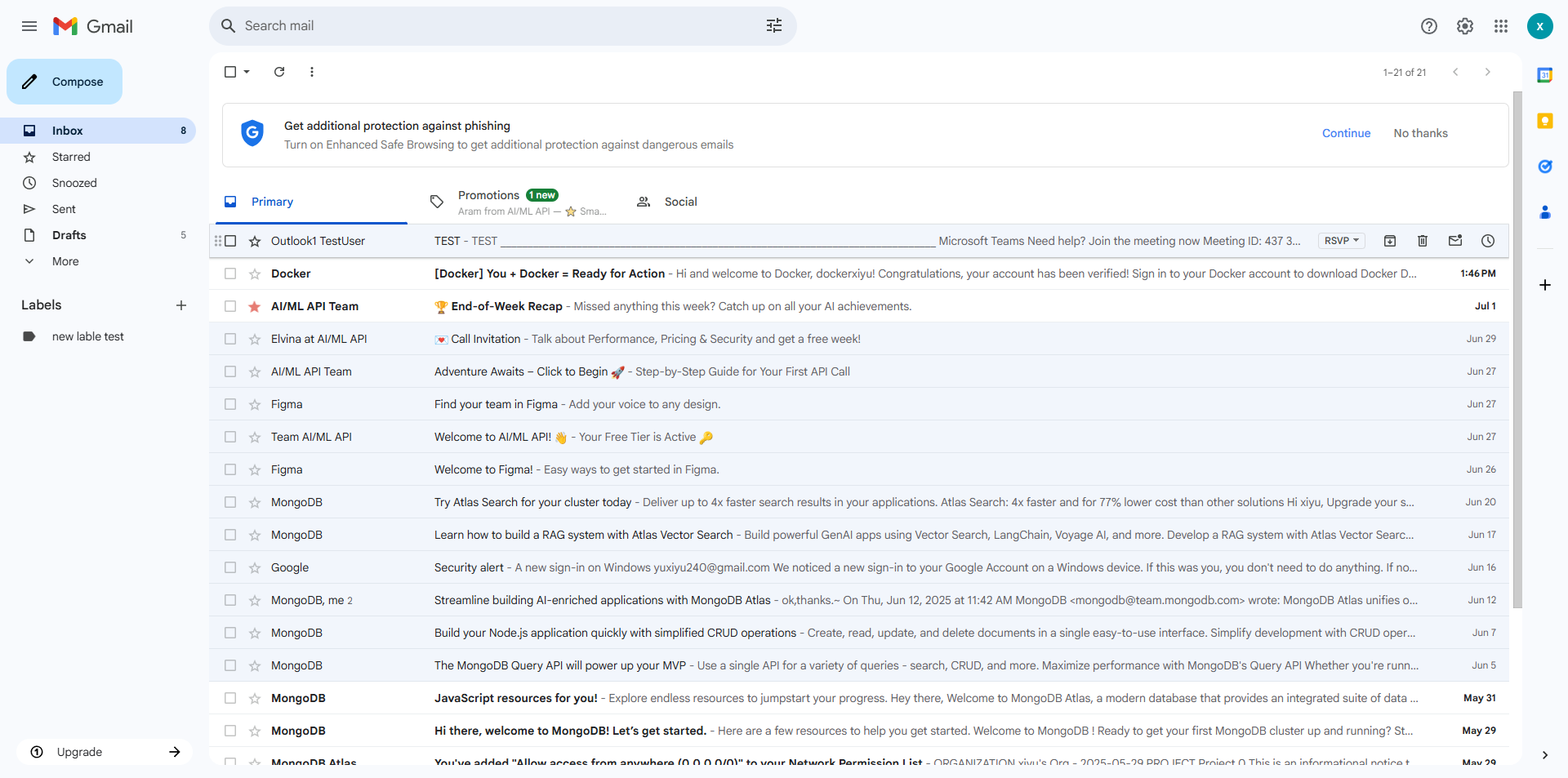Screen dimensions: 1568x778
Task: Open Google Tasks side panel icon
Action: point(1544,167)
